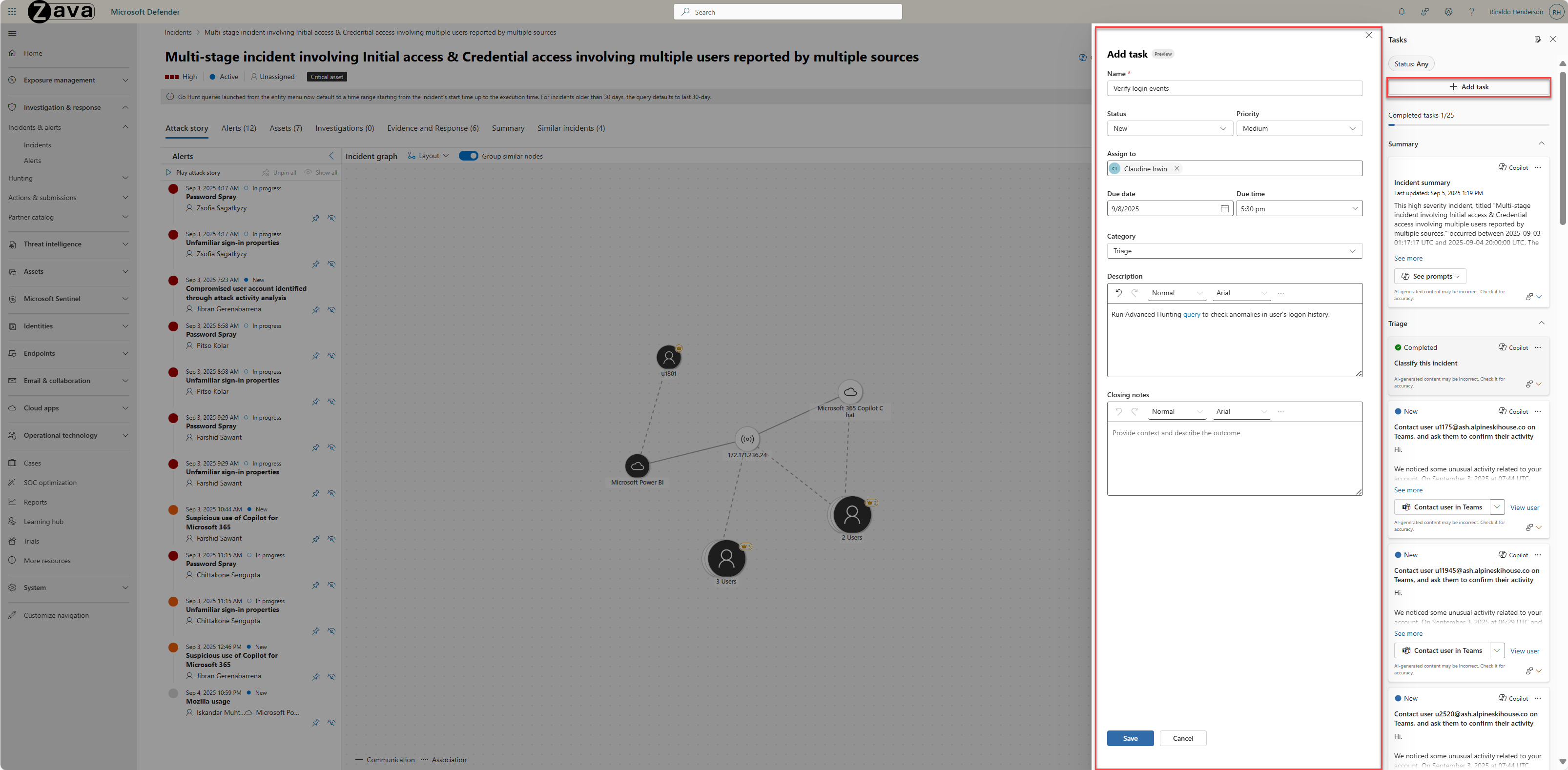
Task: Pin the Mozilla usage alert
Action: 315,723
